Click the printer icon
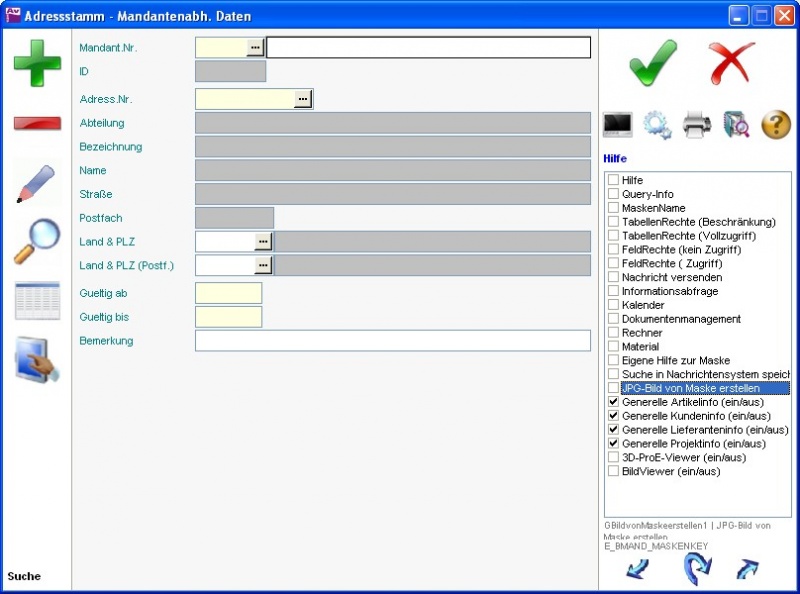 coord(697,124)
